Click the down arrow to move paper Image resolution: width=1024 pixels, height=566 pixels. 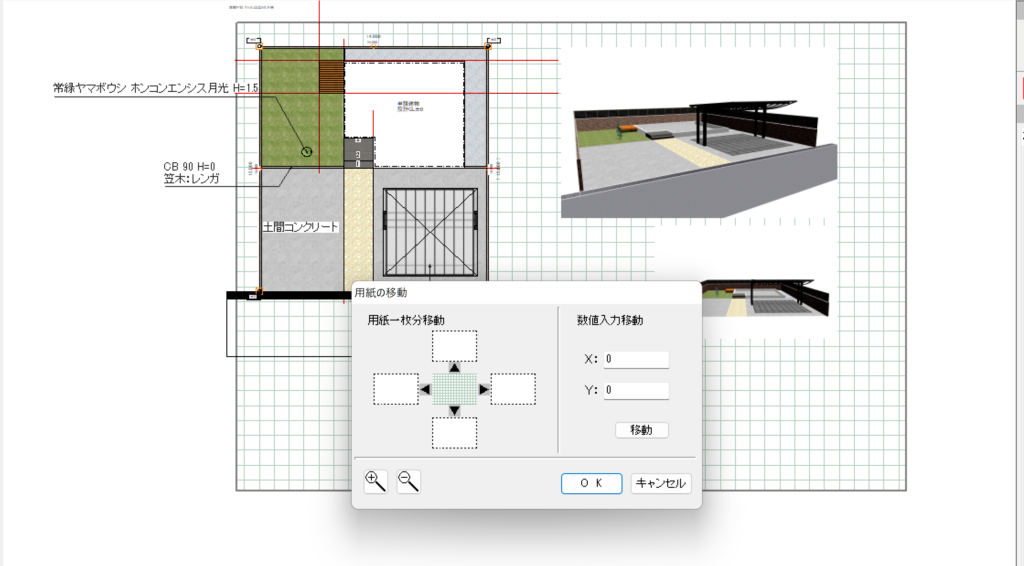point(454,410)
